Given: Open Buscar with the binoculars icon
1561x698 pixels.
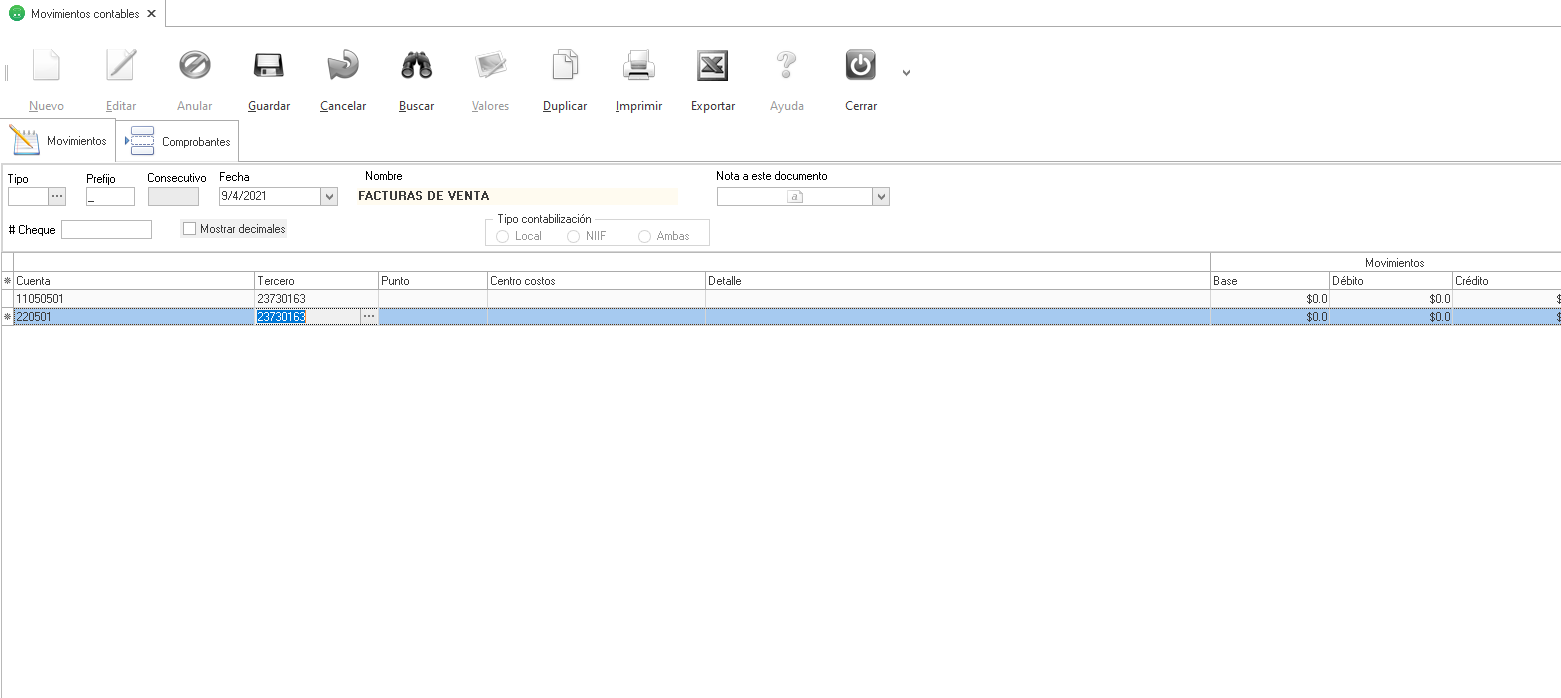Looking at the screenshot, I should 416,66.
